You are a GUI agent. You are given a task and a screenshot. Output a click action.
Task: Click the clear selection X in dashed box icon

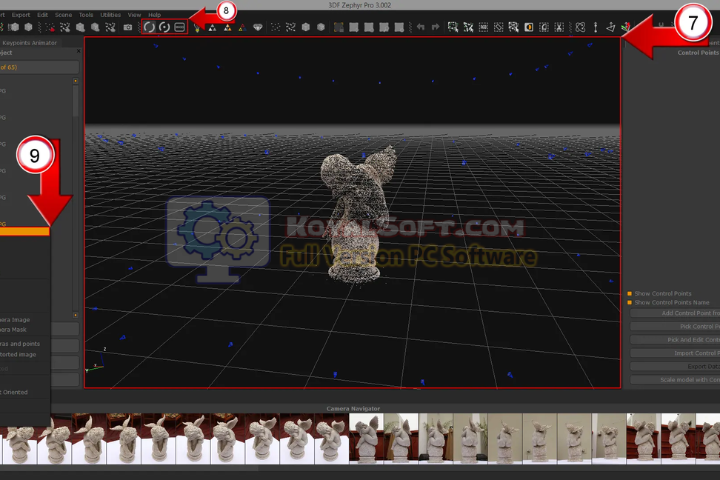pyautogui.click(x=559, y=28)
